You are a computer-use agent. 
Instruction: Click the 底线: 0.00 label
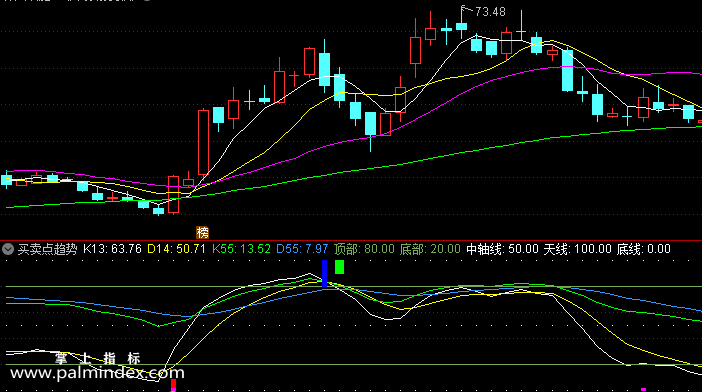click(x=643, y=249)
